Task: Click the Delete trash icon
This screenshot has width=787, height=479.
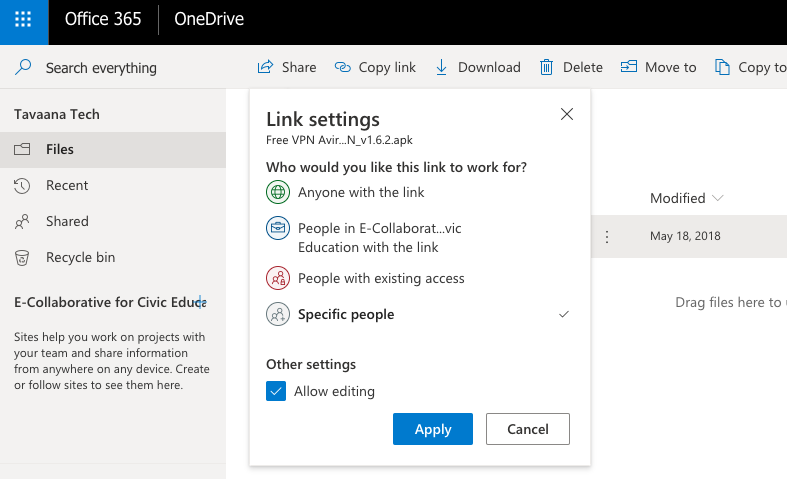Action: pyautogui.click(x=546, y=67)
